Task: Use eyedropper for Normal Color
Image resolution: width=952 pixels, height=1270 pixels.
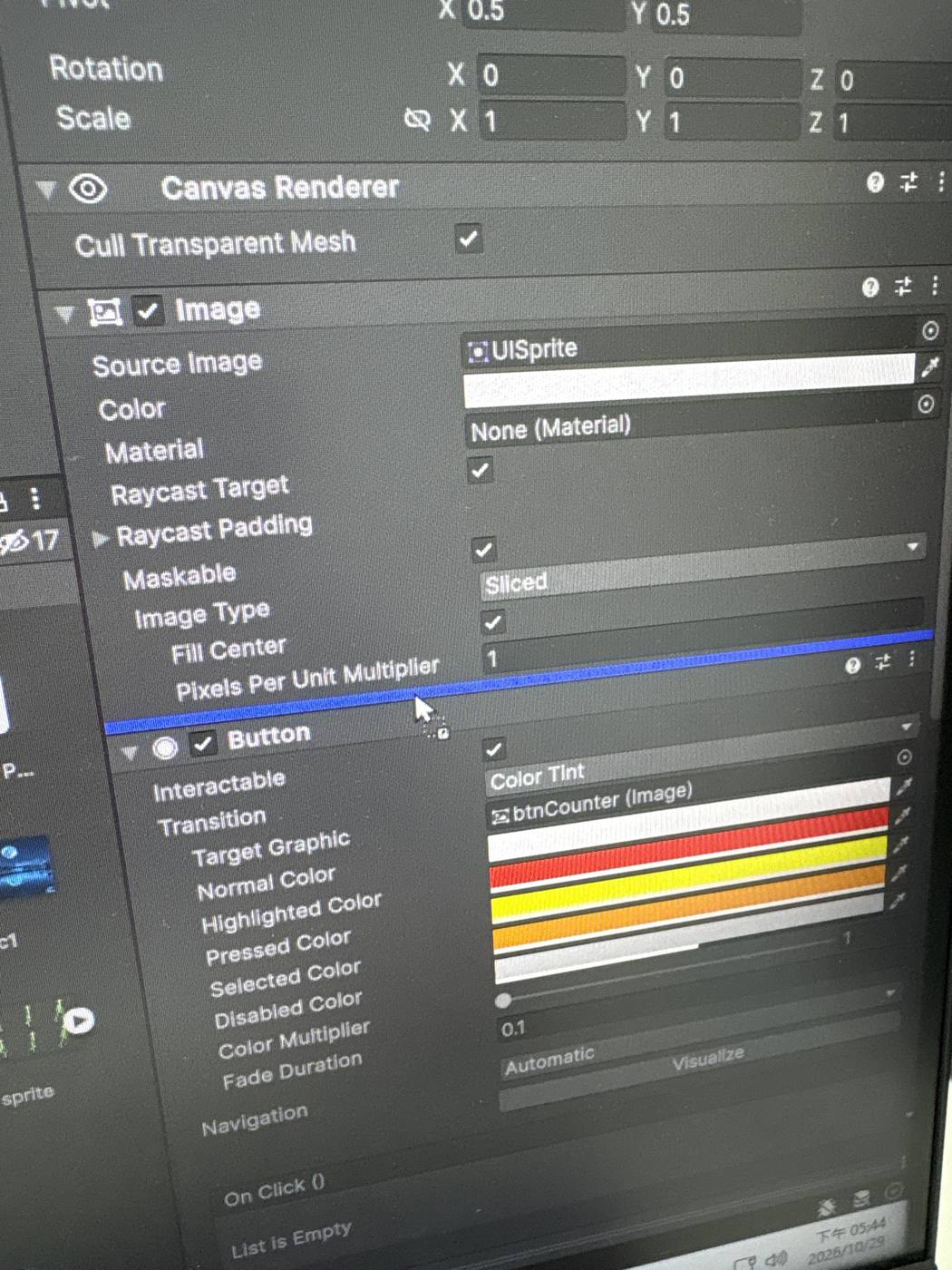Action: 903,786
